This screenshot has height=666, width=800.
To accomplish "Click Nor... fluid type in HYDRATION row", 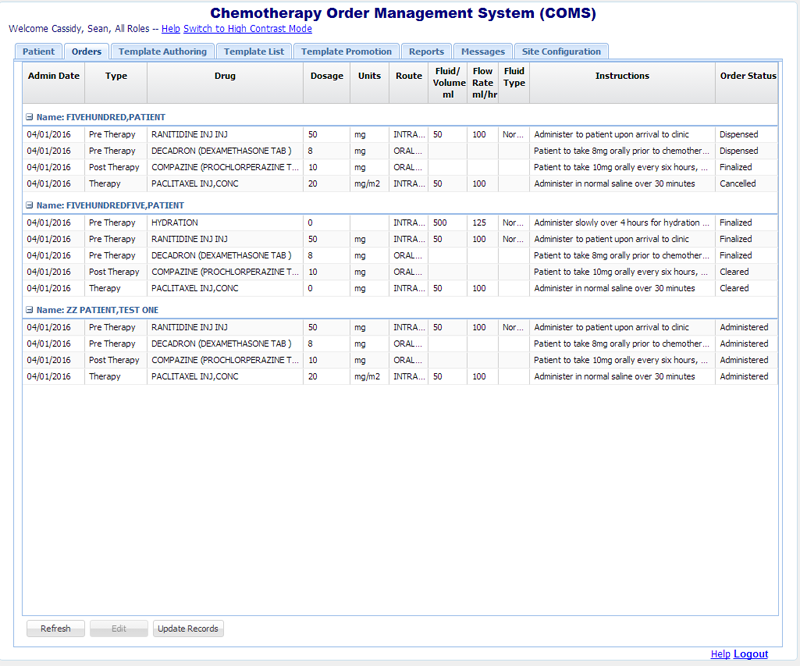I will [514, 223].
